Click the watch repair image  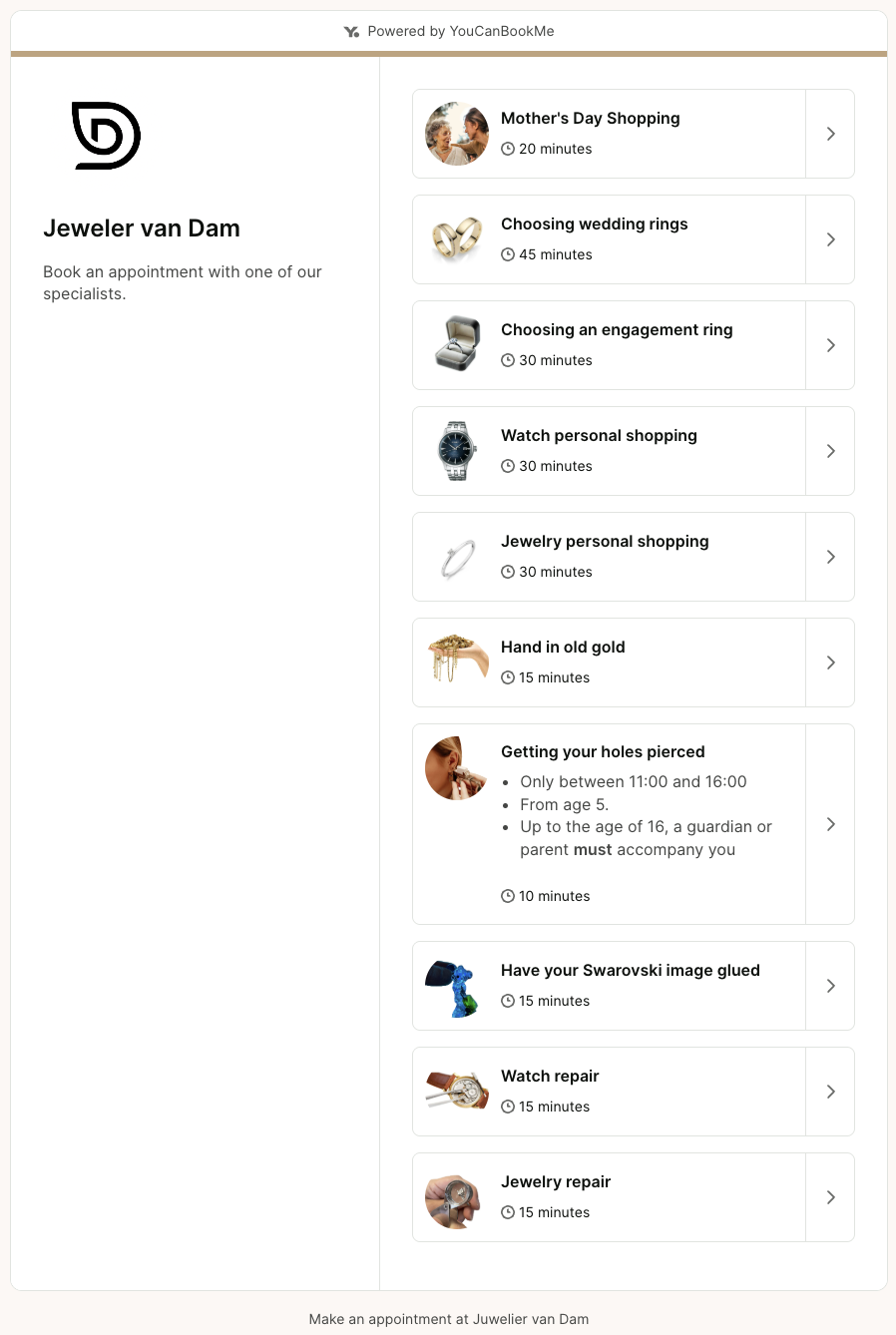[x=457, y=1092]
